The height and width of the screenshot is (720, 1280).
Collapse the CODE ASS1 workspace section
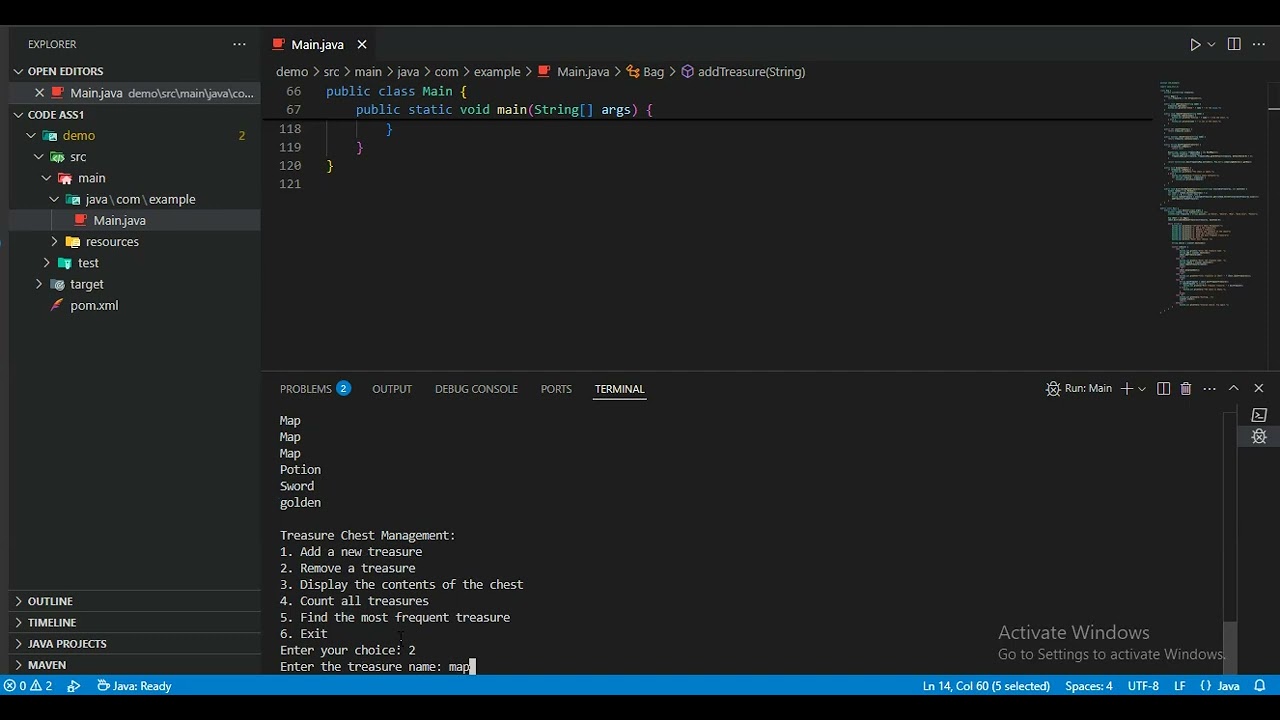[56, 114]
